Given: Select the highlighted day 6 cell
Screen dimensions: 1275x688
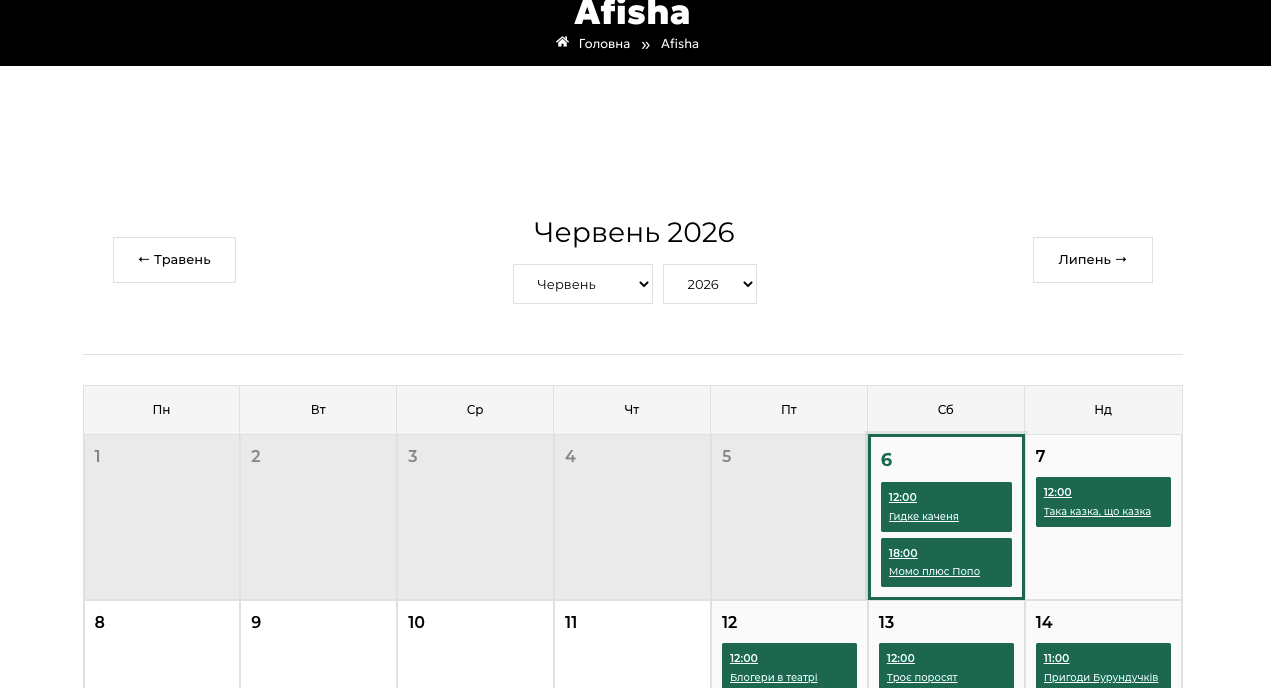Looking at the screenshot, I should tap(946, 517).
